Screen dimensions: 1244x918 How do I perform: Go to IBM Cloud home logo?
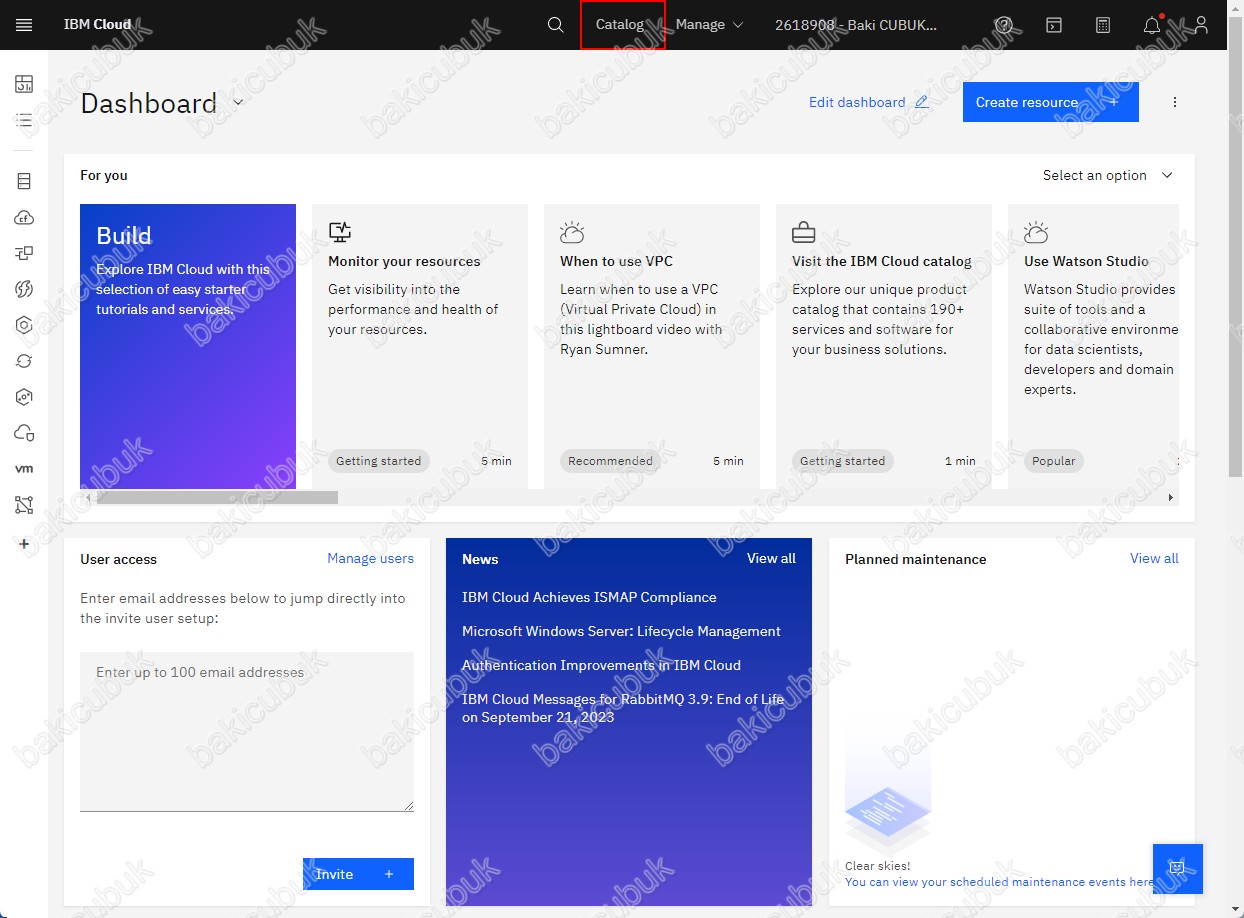(97, 25)
